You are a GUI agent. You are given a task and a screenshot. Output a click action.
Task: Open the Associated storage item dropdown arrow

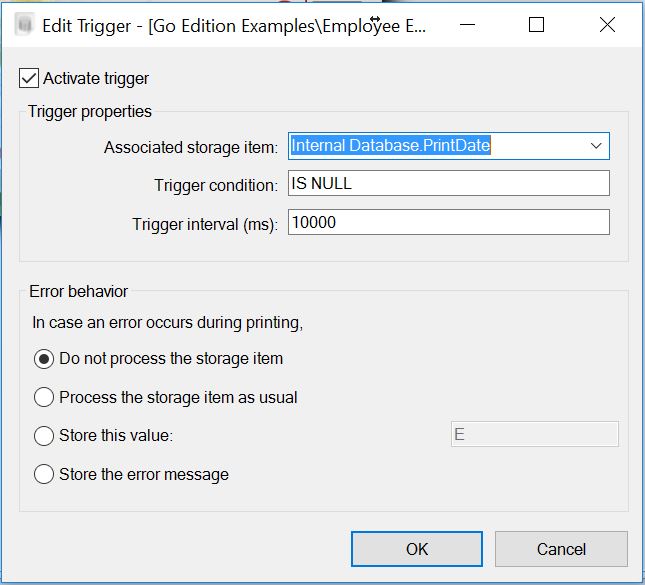point(596,146)
